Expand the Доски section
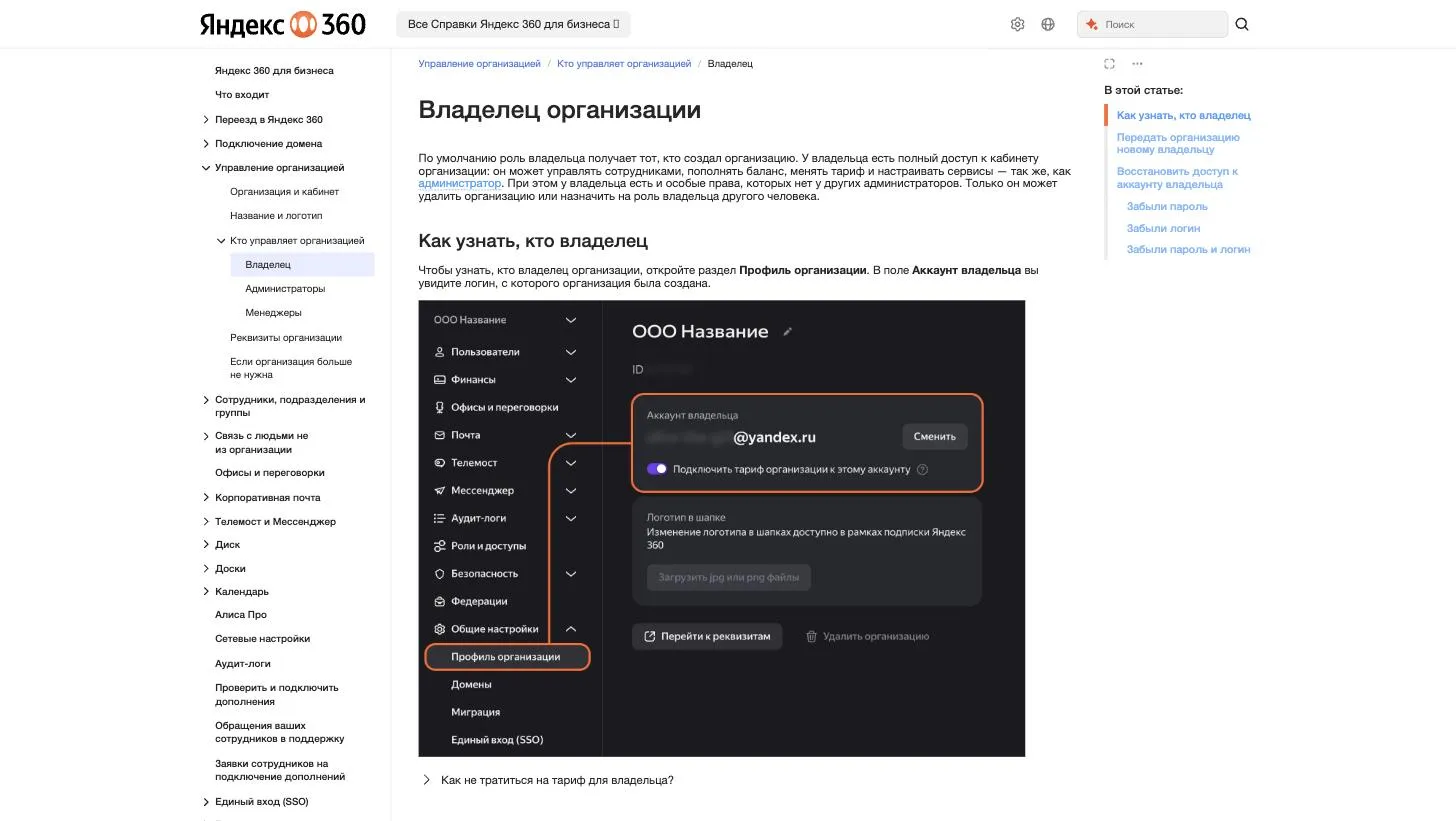The image size is (1456, 821). click(x=206, y=569)
